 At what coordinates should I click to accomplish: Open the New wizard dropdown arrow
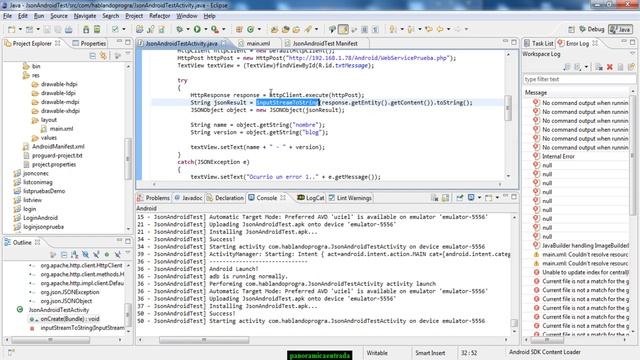click(20, 29)
